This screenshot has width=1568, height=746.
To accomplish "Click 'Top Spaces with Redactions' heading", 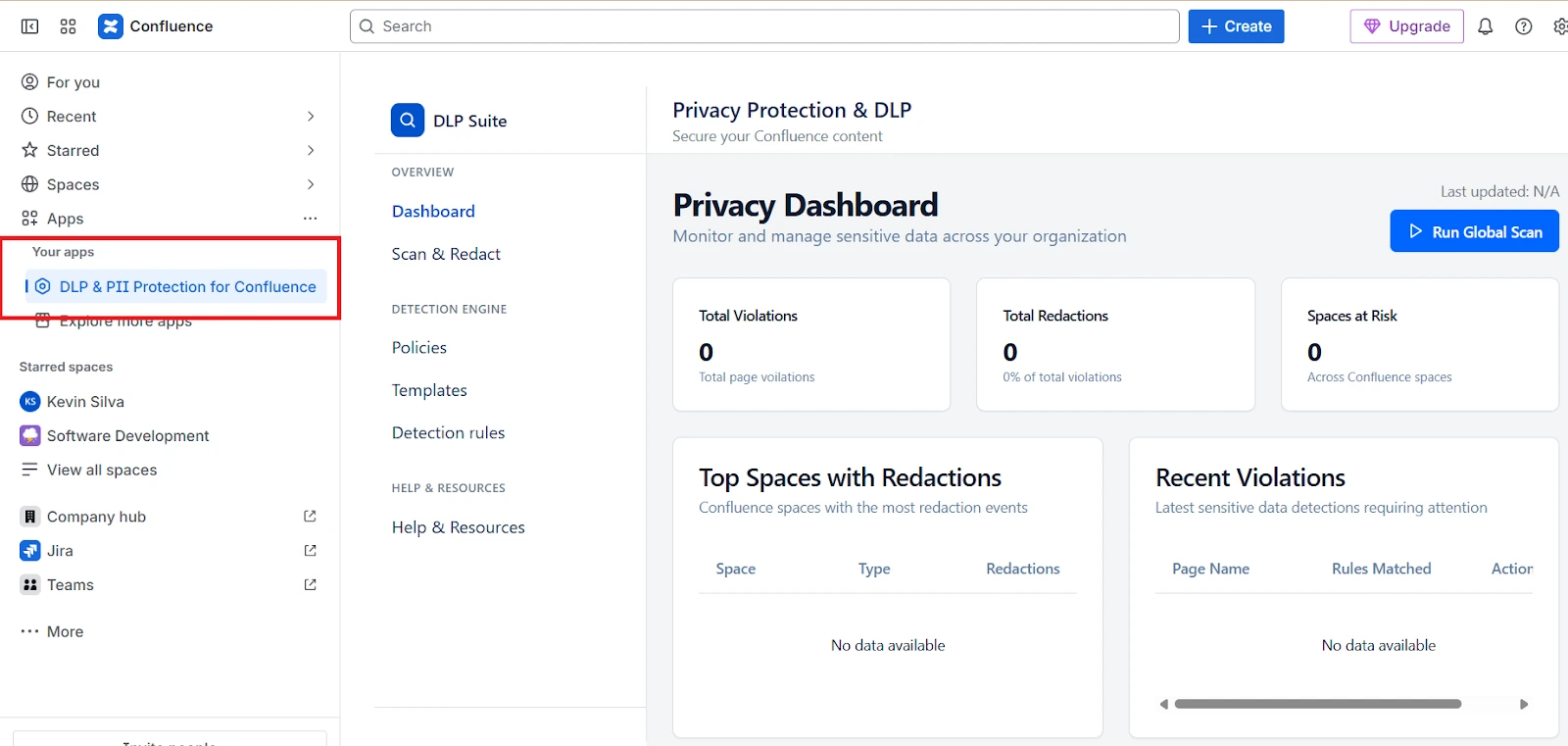I will pyautogui.click(x=850, y=477).
